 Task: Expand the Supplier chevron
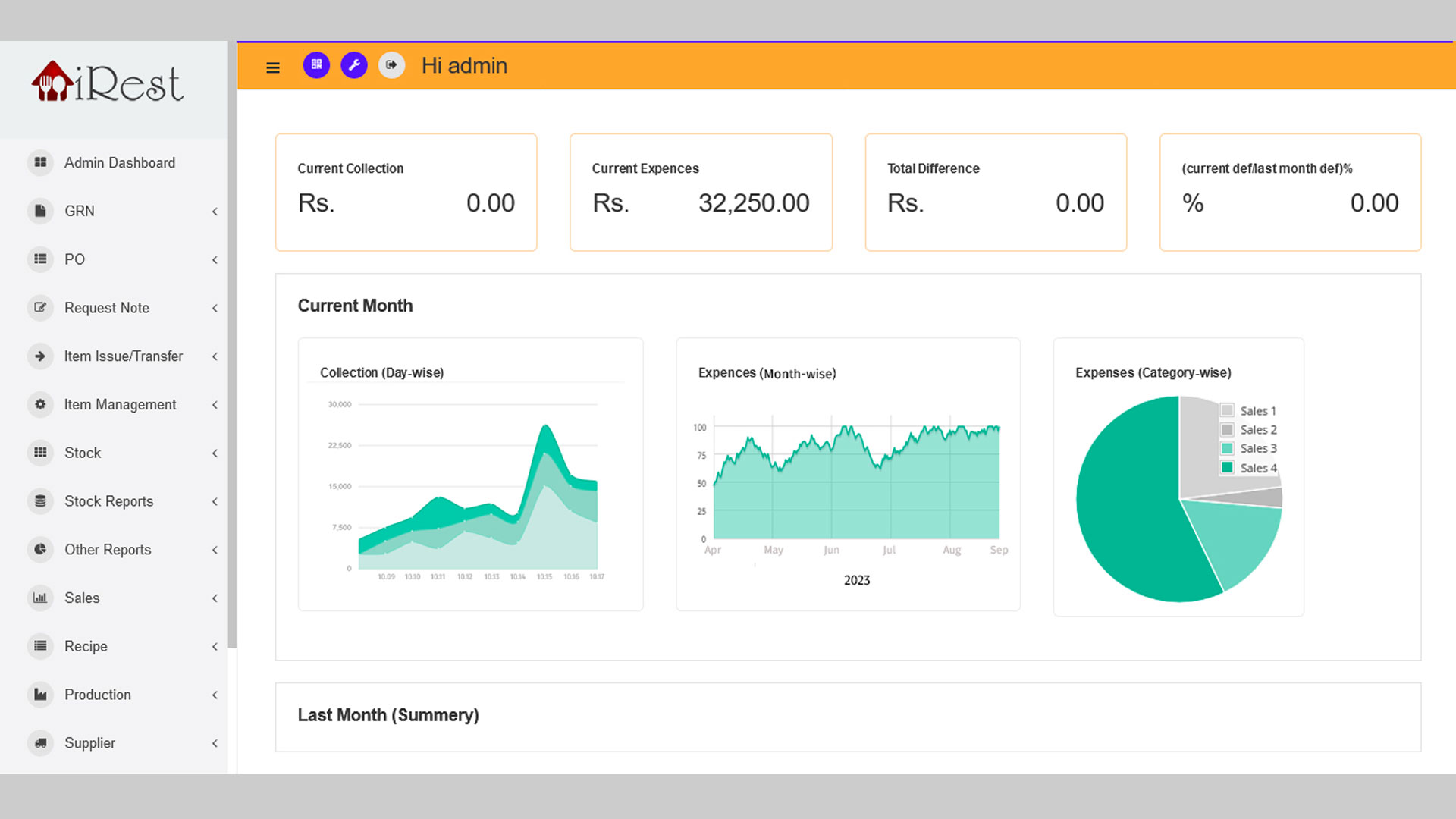pos(215,744)
